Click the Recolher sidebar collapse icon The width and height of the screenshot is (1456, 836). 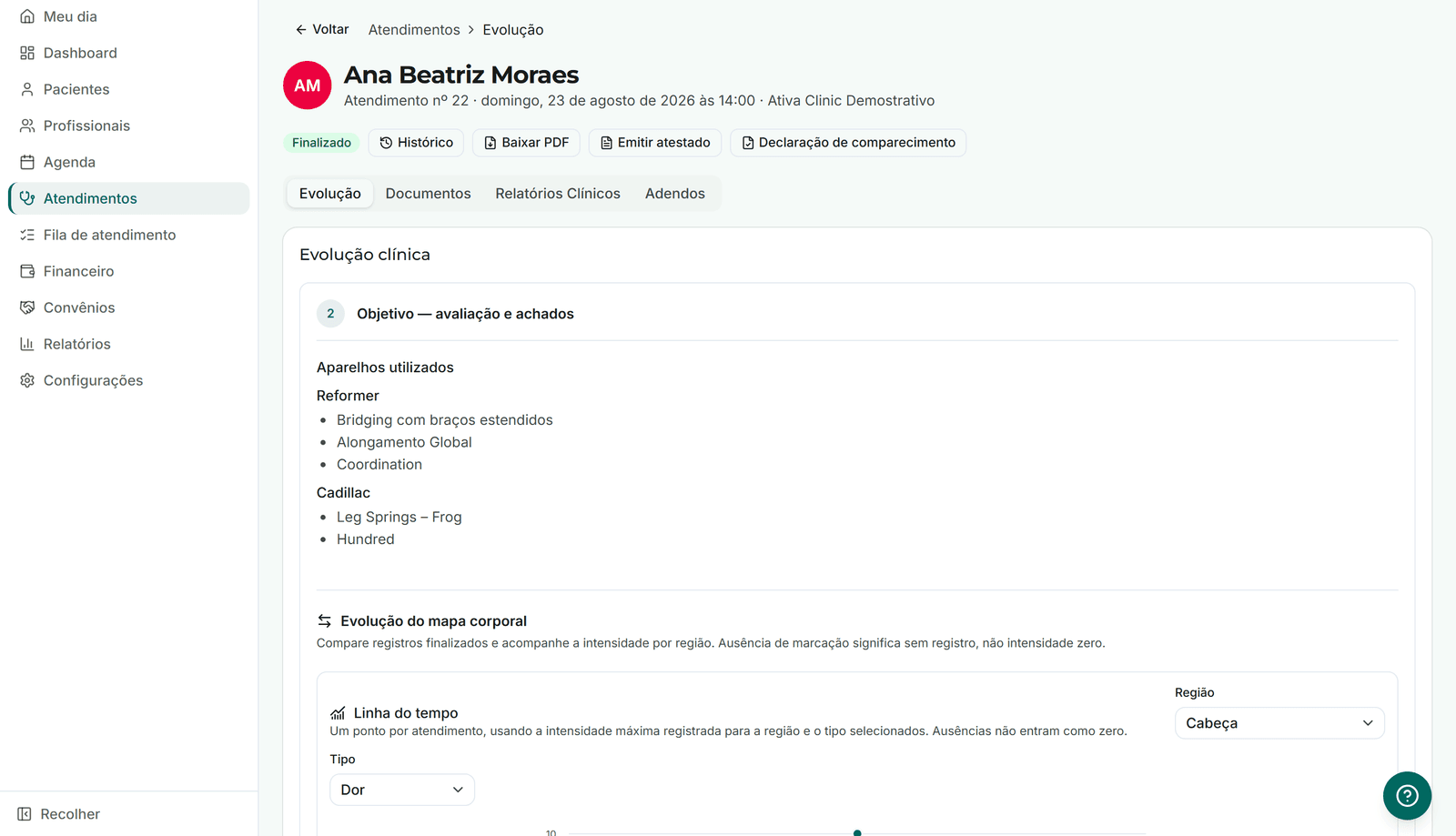click(x=25, y=814)
